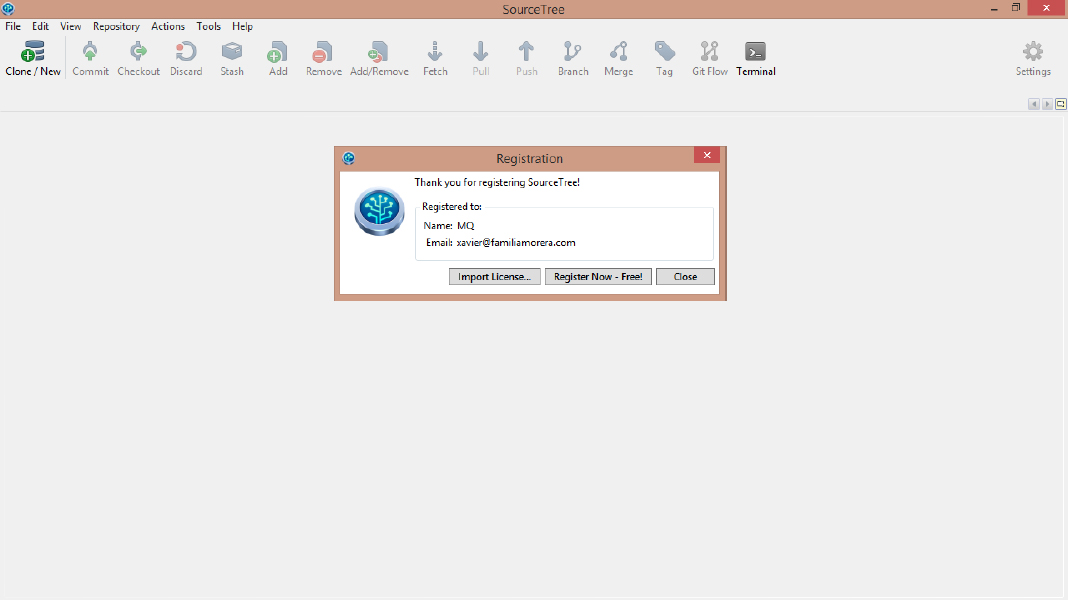Viewport: 1068px width, 600px height.
Task: Click the Import License... button
Action: click(x=494, y=277)
